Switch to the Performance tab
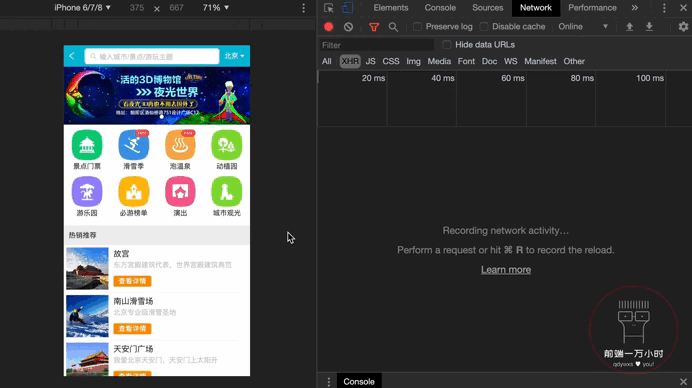The height and width of the screenshot is (388, 692). (x=592, y=8)
